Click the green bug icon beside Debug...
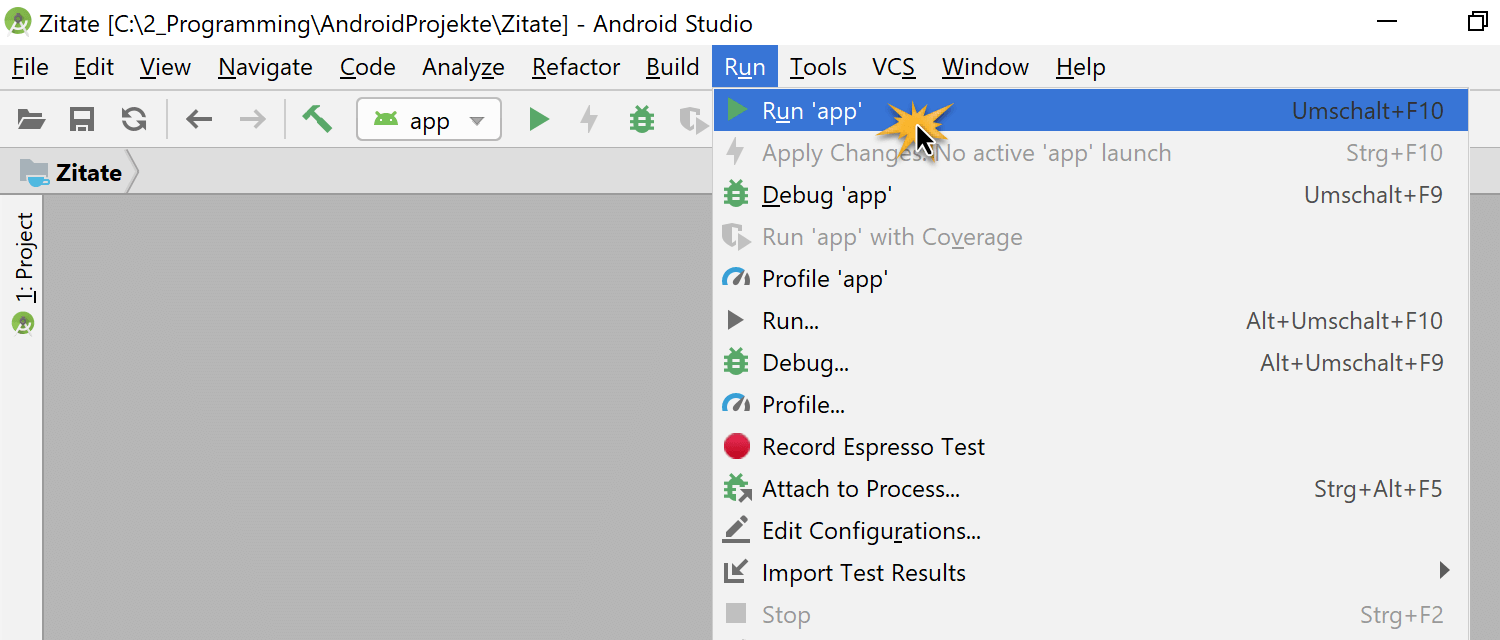The width and height of the screenshot is (1500, 640). point(736,362)
